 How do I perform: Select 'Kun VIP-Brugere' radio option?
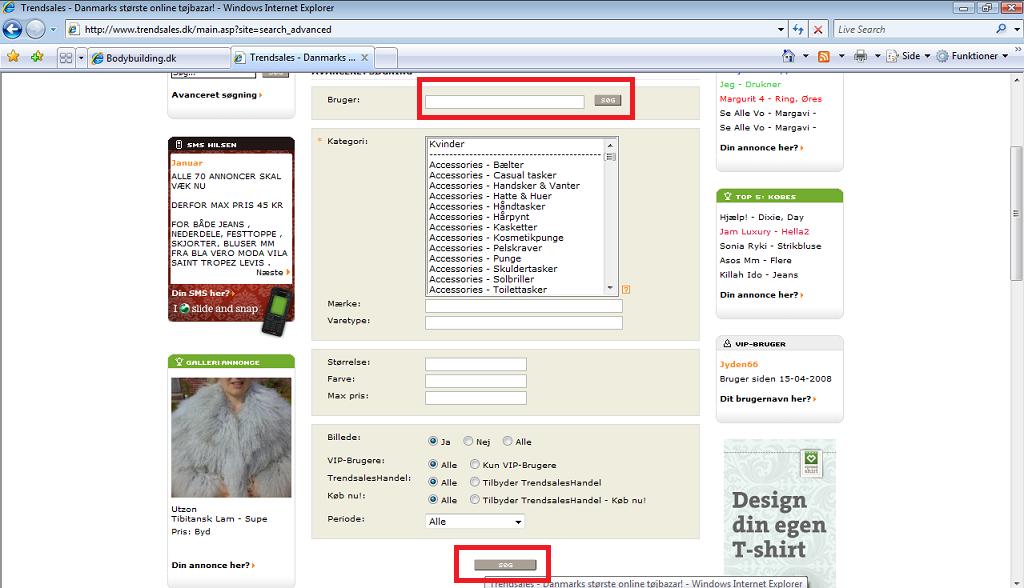[475, 465]
